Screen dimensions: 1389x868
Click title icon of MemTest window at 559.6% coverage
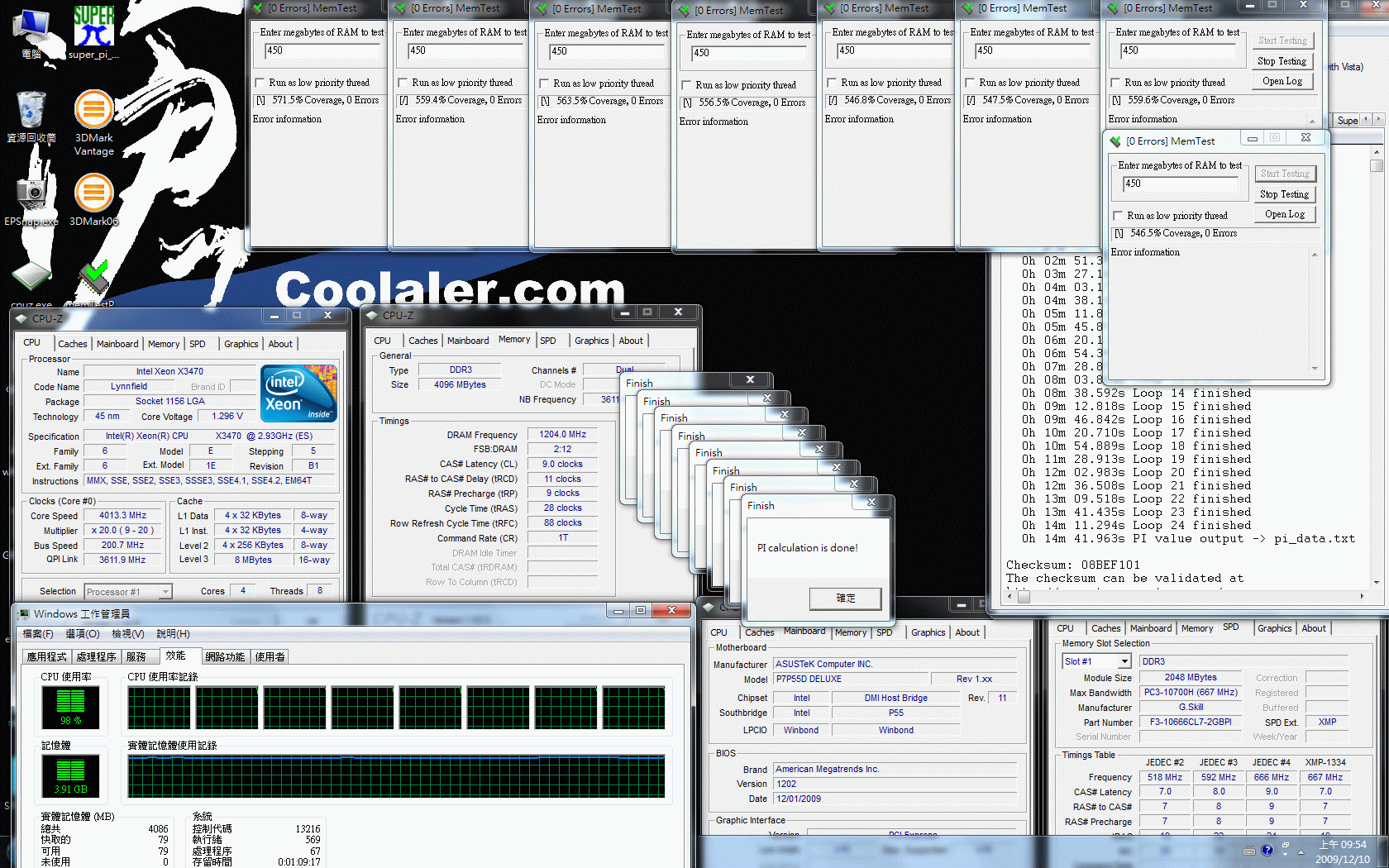tap(1113, 8)
